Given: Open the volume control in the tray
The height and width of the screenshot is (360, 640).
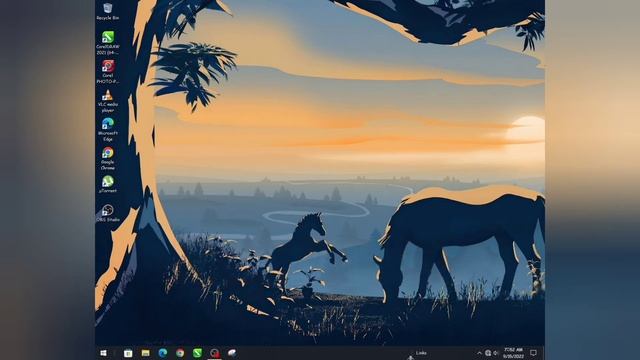Looking at the screenshot, I should coord(496,353).
